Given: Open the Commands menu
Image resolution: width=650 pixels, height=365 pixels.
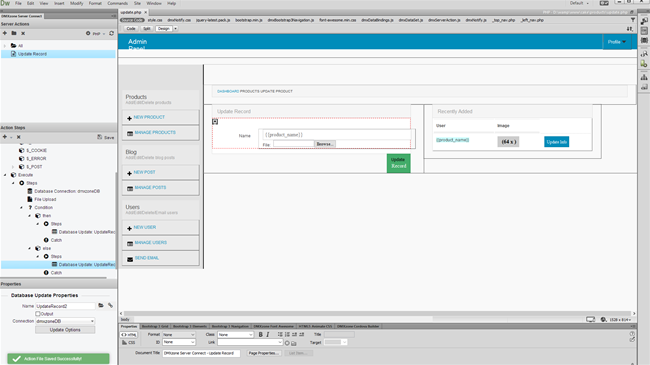Looking at the screenshot, I should [x=117, y=3].
